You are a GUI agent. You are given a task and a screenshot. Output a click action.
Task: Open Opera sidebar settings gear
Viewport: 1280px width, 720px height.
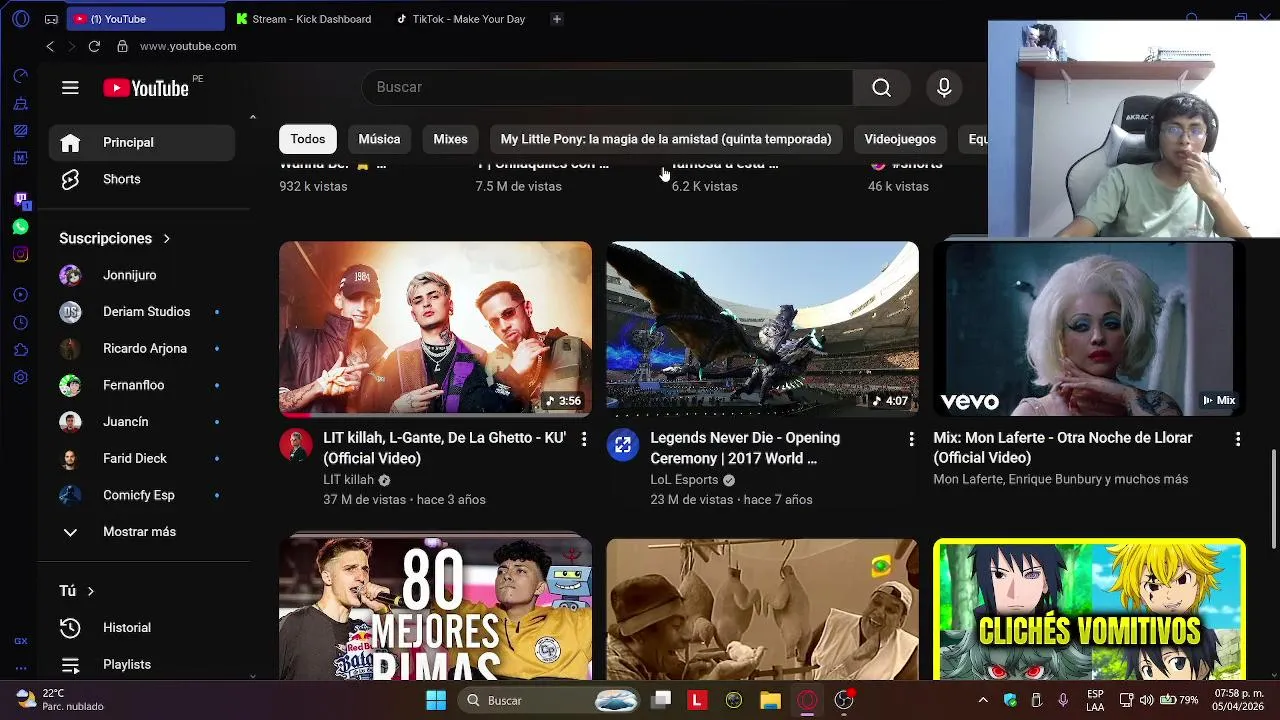pyautogui.click(x=21, y=378)
